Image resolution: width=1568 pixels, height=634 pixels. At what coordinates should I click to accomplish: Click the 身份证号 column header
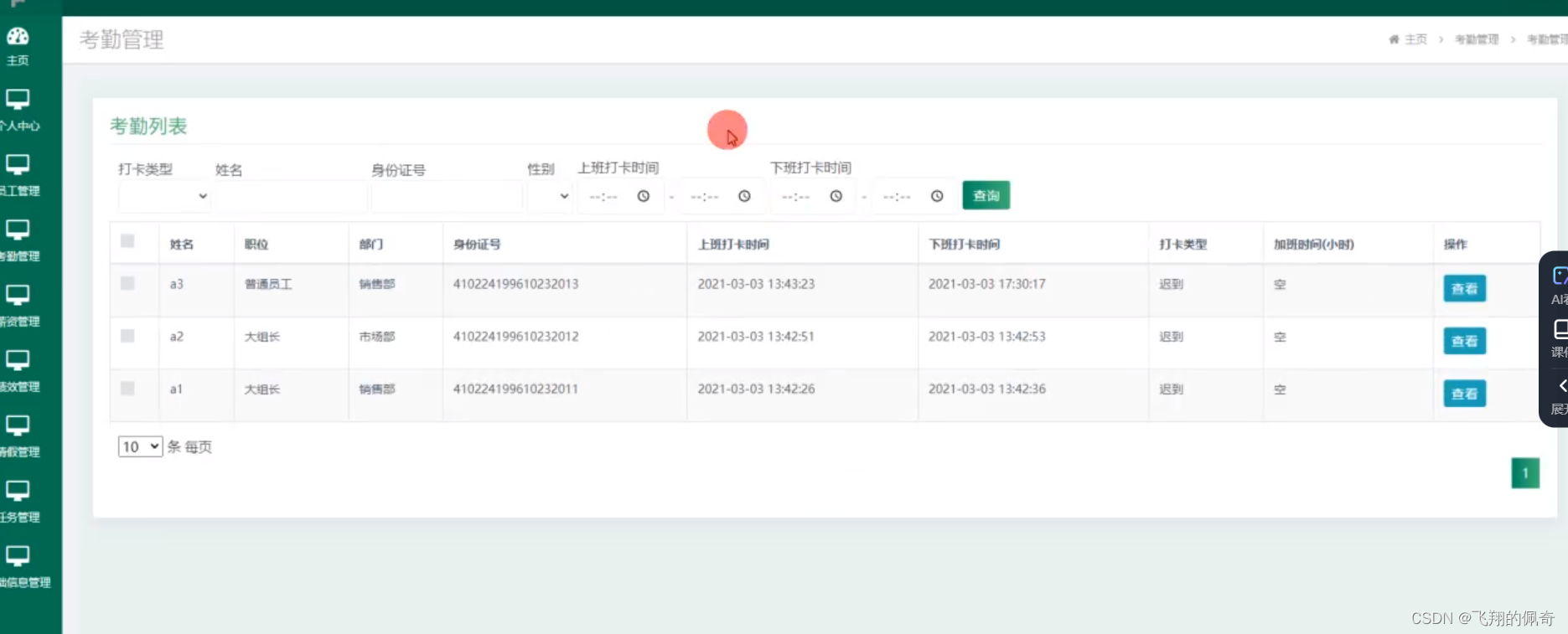click(x=477, y=245)
